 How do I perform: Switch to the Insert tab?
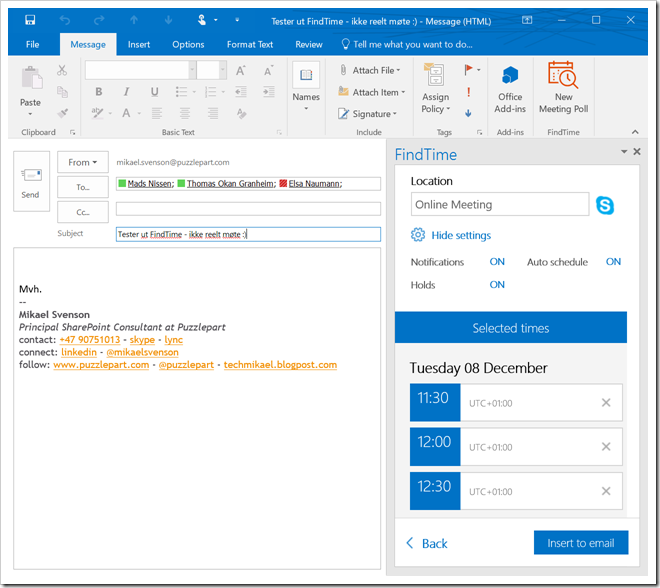(x=138, y=44)
